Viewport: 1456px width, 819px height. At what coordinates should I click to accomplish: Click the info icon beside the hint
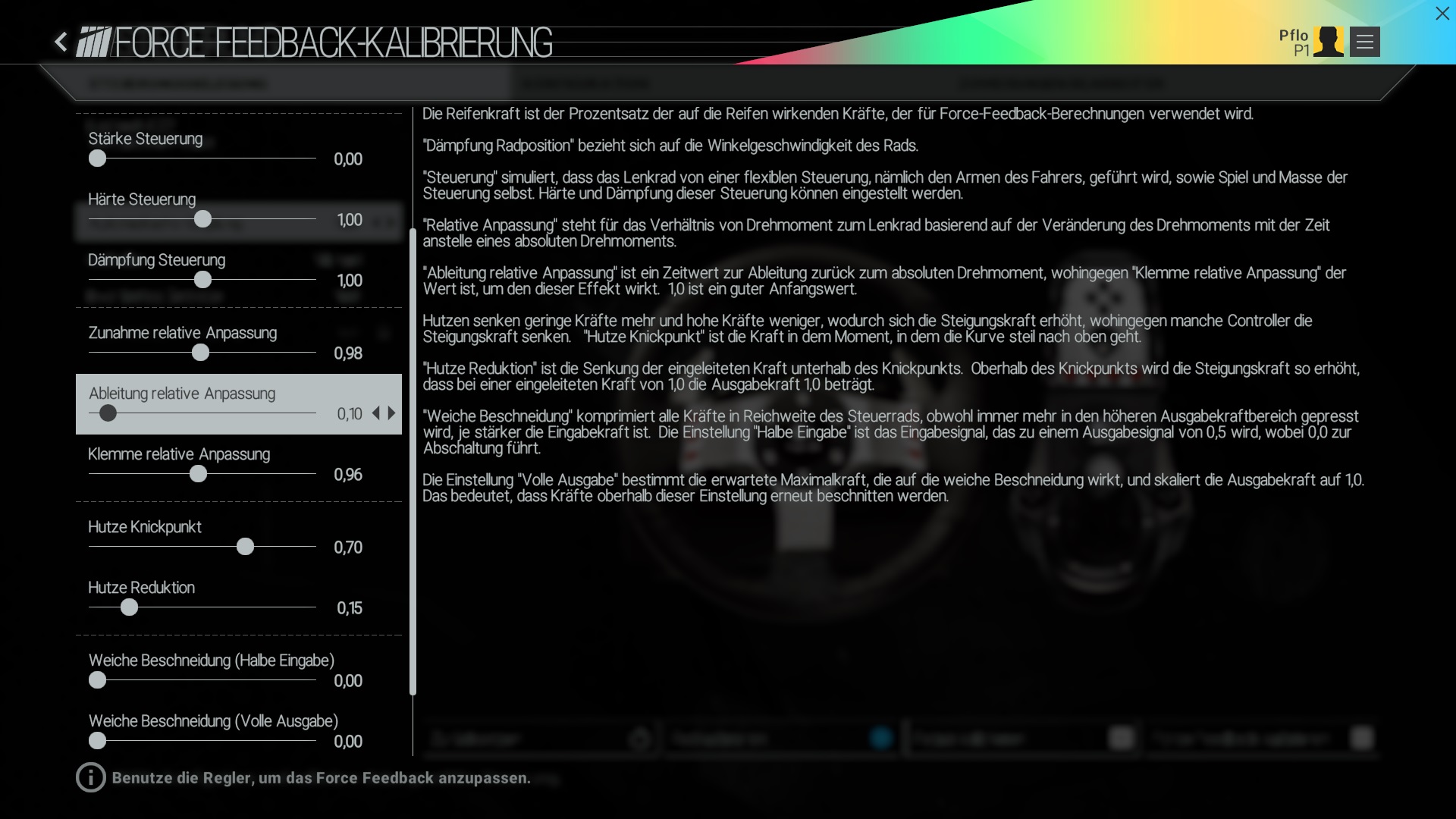pyautogui.click(x=90, y=777)
